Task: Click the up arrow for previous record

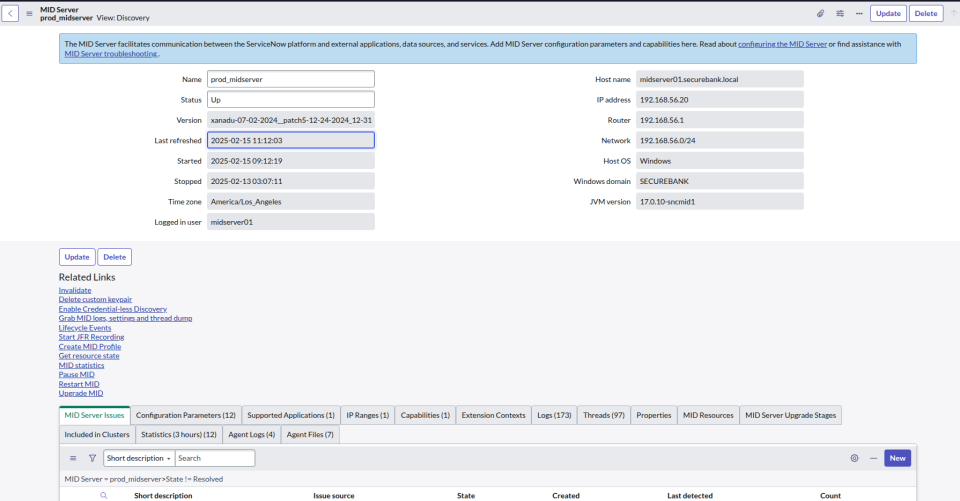Action: tap(953, 13)
